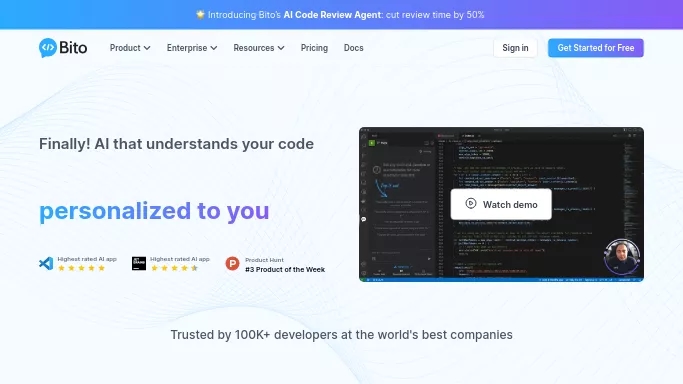Click '#3 Product of the Week' text

point(285,269)
